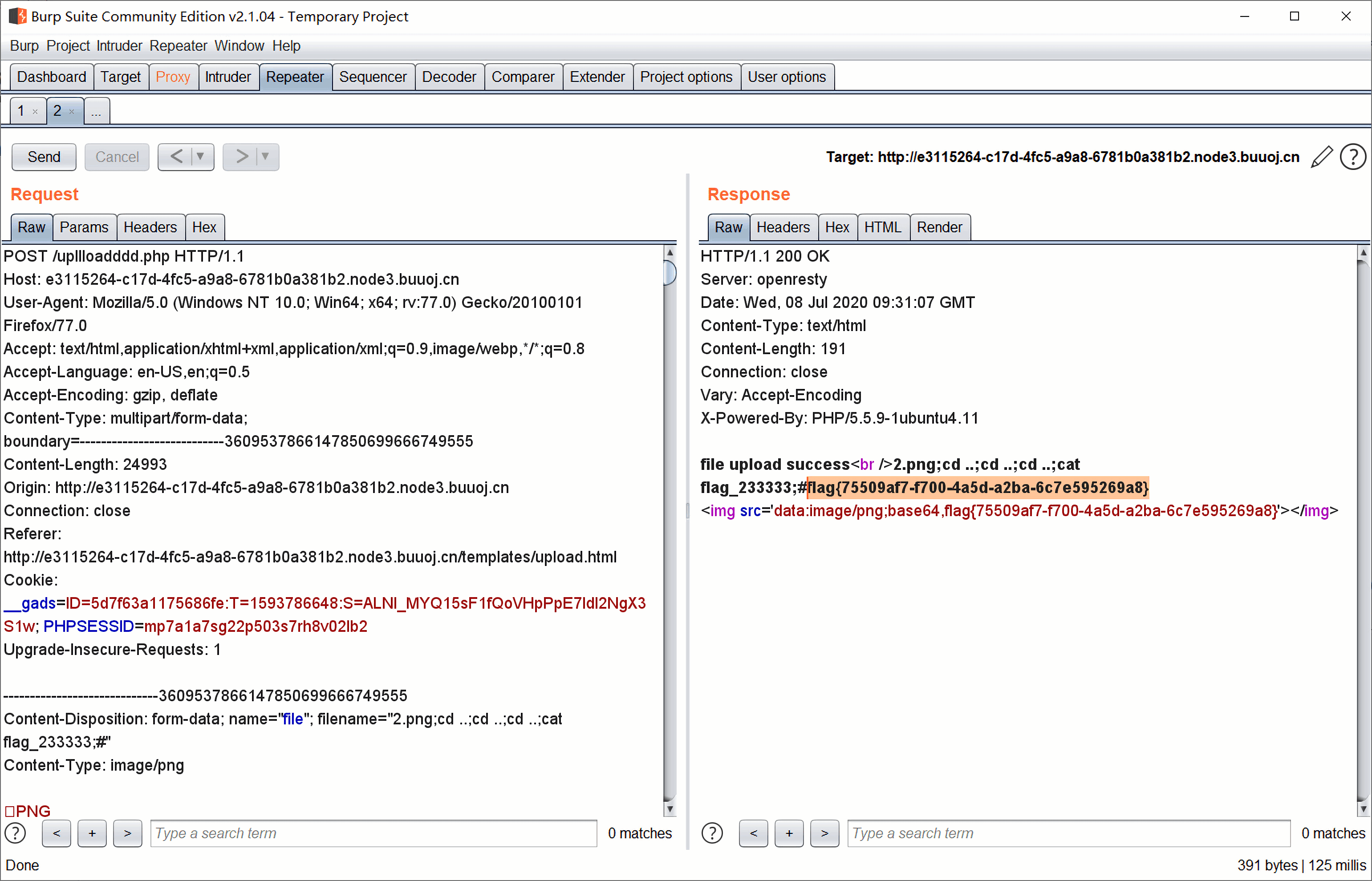
Task: Go to the previous response search match
Action: [x=753, y=833]
